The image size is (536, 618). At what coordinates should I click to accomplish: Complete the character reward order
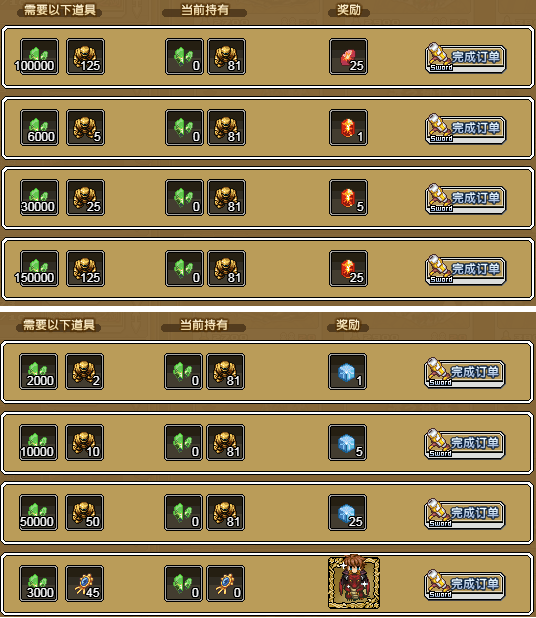point(465,585)
